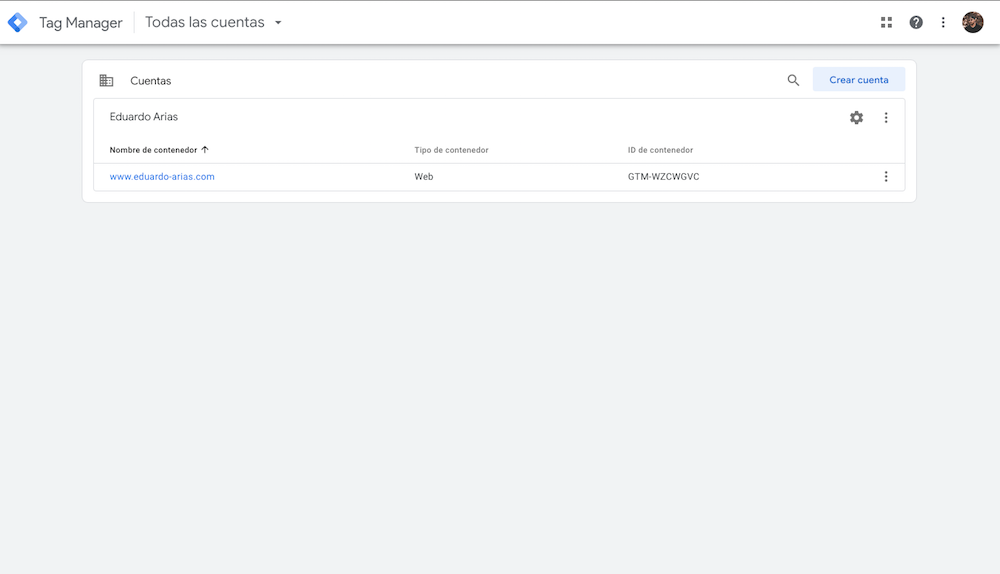
Task: Click the Tipo de contenedor column header
Action: pyautogui.click(x=452, y=150)
